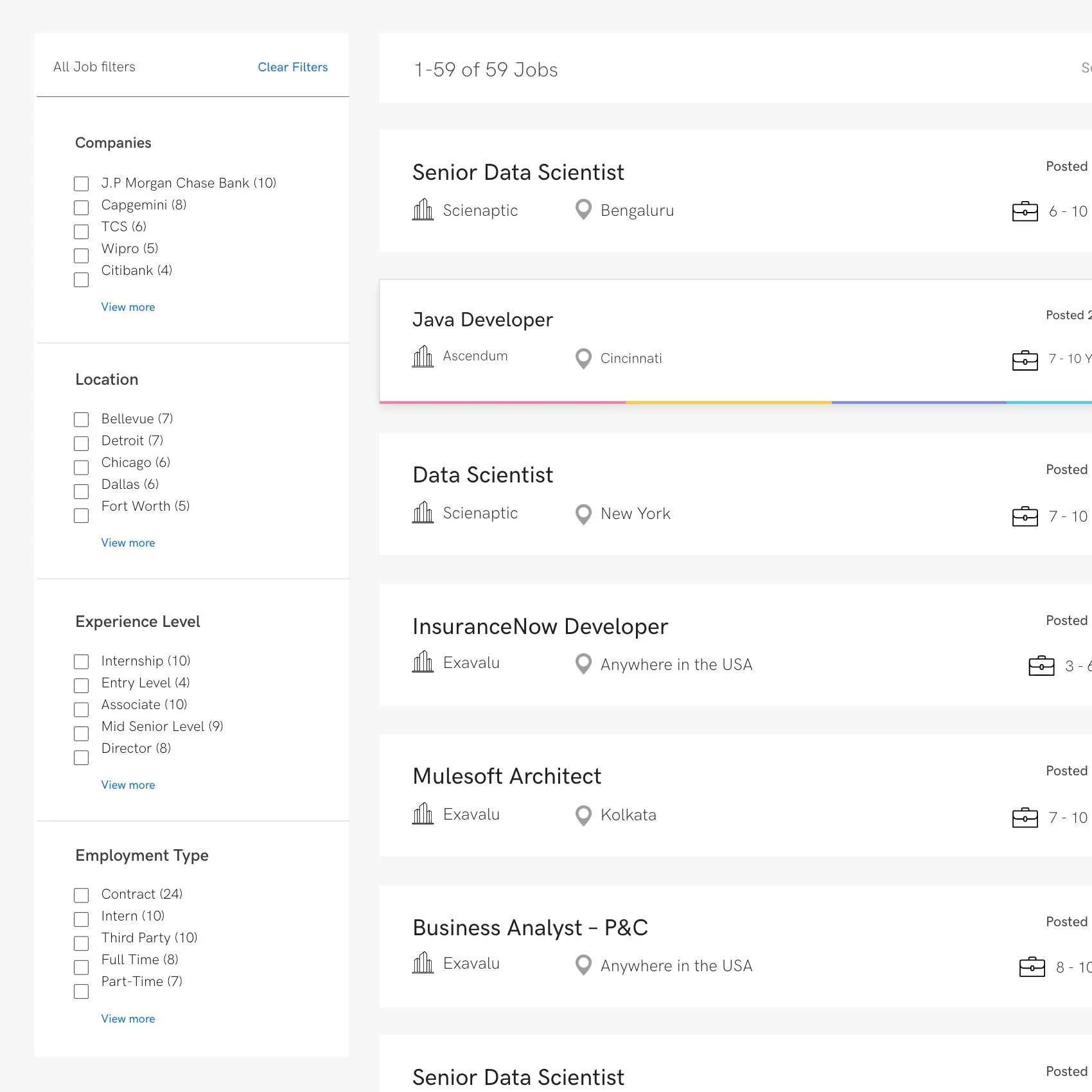Click the location pin icon beside Bengaluru

(x=583, y=210)
